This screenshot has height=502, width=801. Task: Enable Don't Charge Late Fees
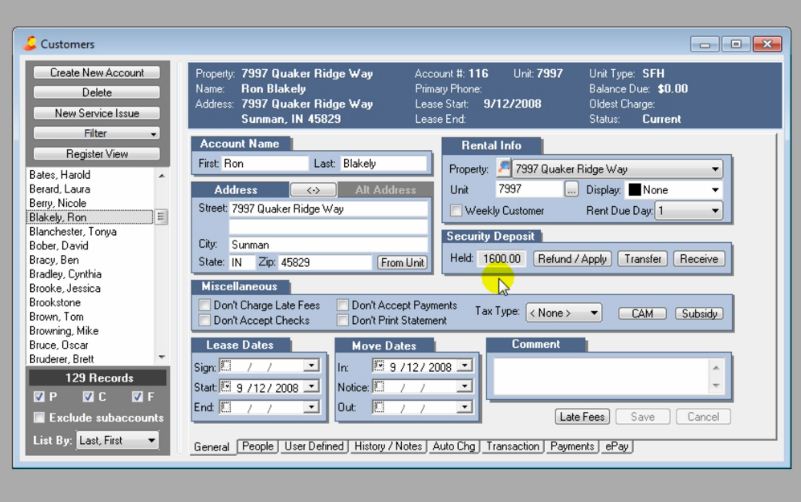pyautogui.click(x=204, y=305)
